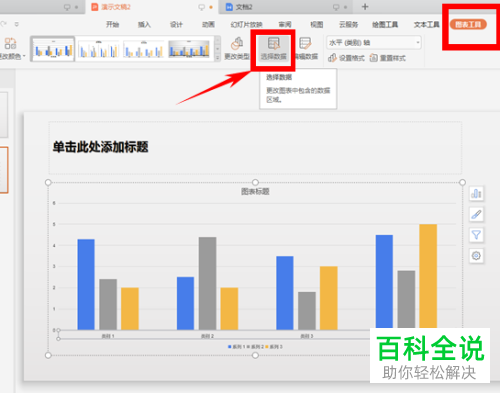Viewport: 500px width, 393px height.
Task: Select the first chart style thumbnail
Action: [x=53, y=49]
